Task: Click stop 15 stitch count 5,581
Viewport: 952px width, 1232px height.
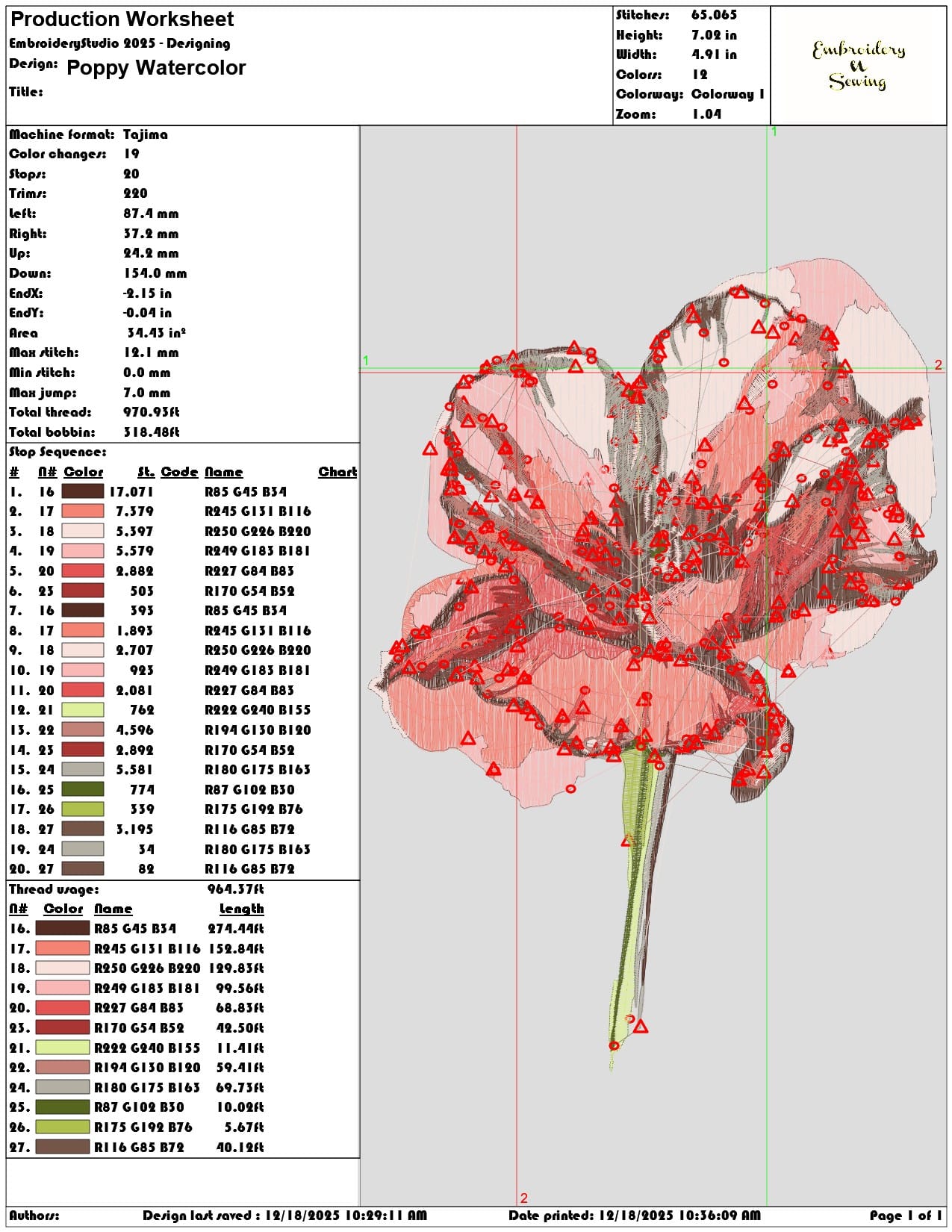Action: tap(135, 770)
